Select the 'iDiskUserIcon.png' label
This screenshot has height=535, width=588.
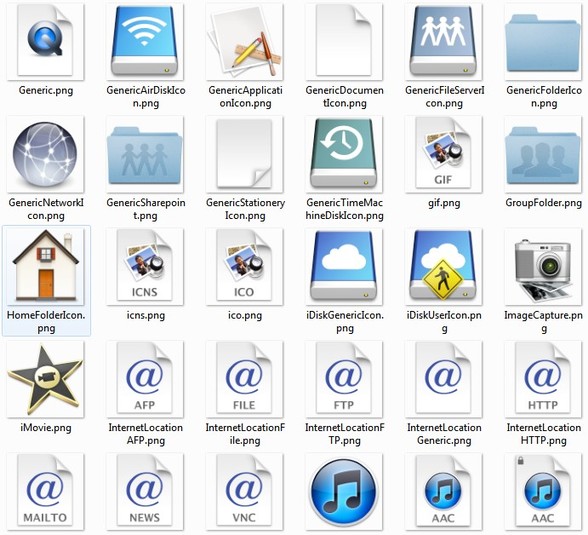(x=444, y=322)
